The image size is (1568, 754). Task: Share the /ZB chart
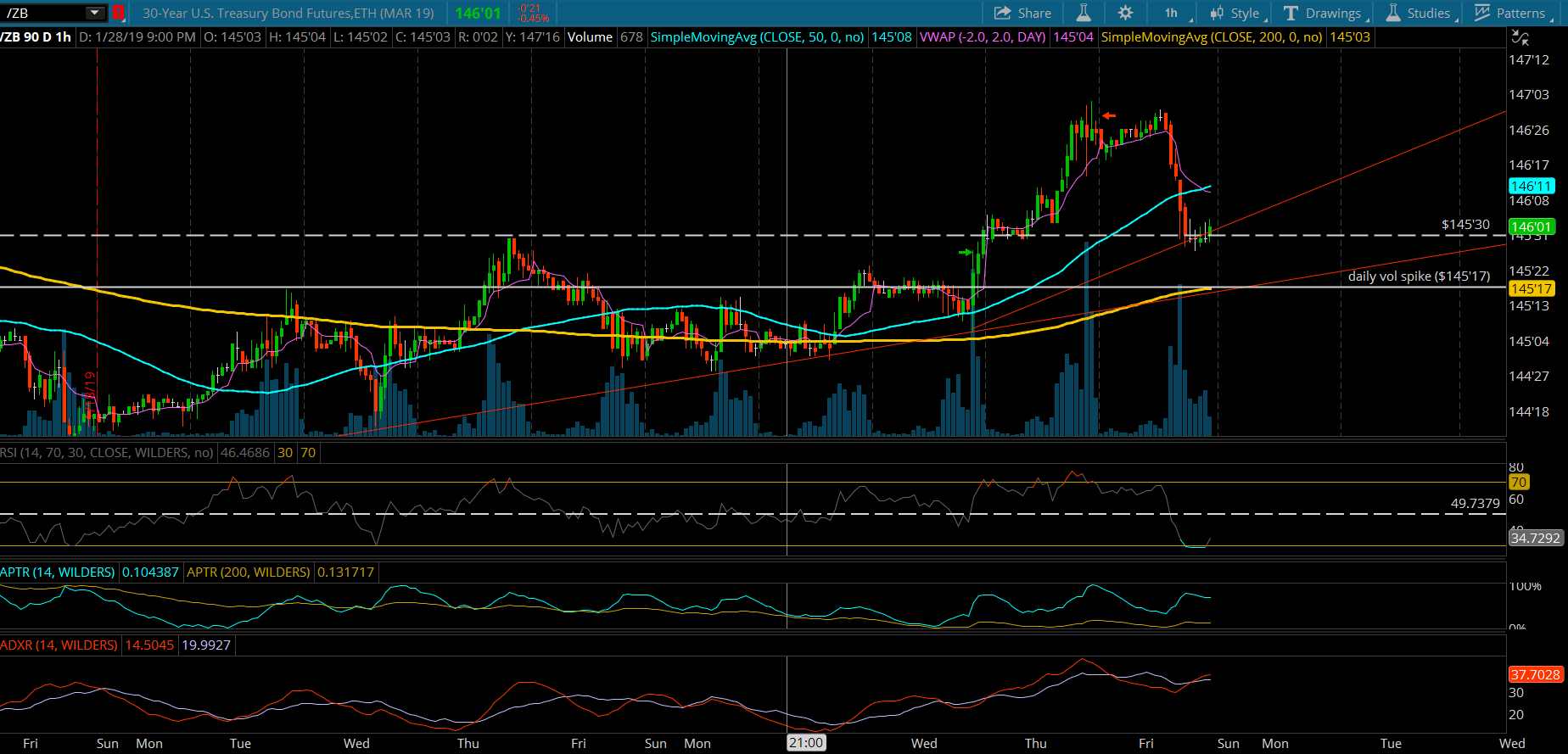[x=1022, y=13]
